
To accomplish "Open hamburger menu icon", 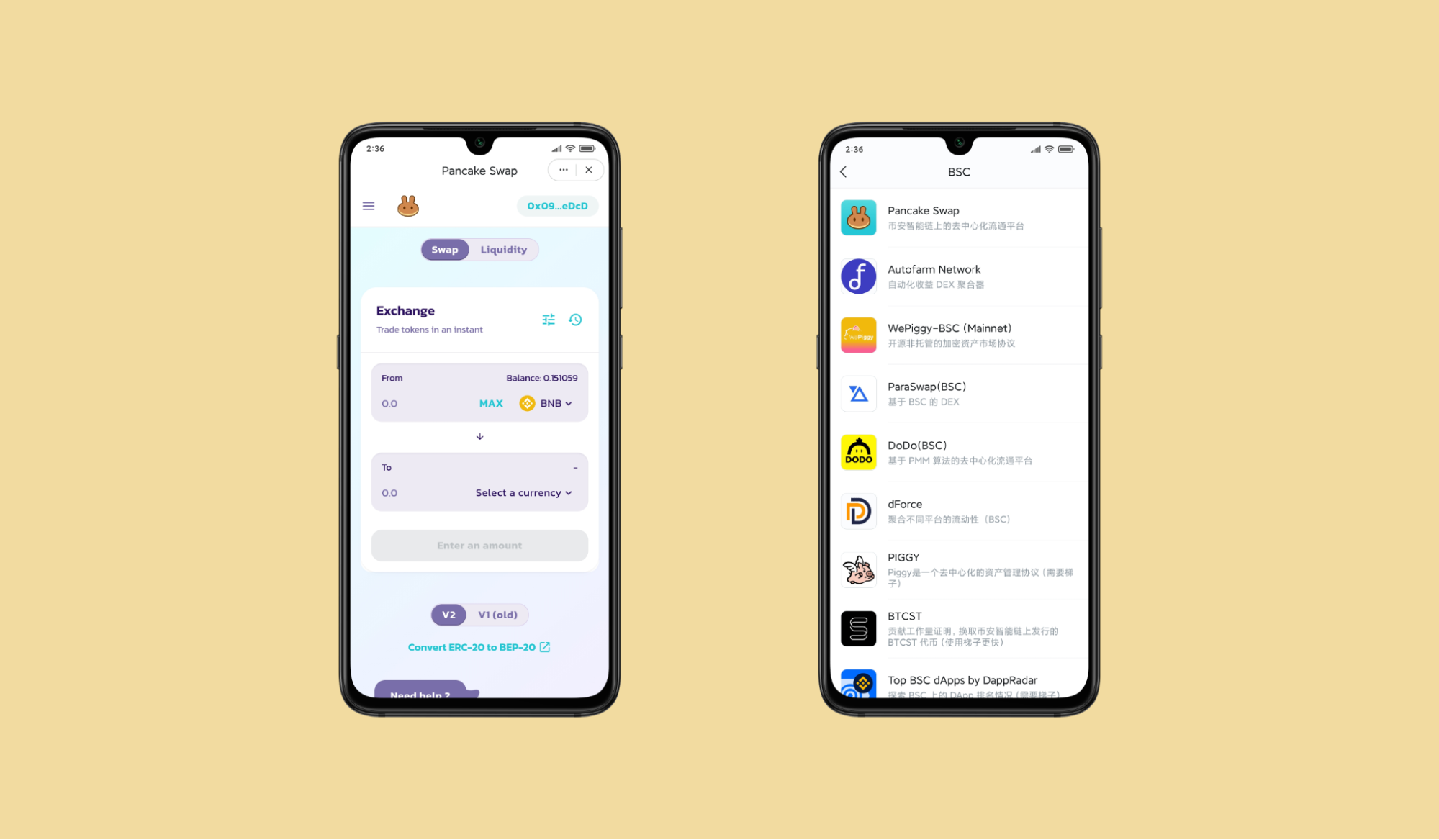I will [368, 205].
